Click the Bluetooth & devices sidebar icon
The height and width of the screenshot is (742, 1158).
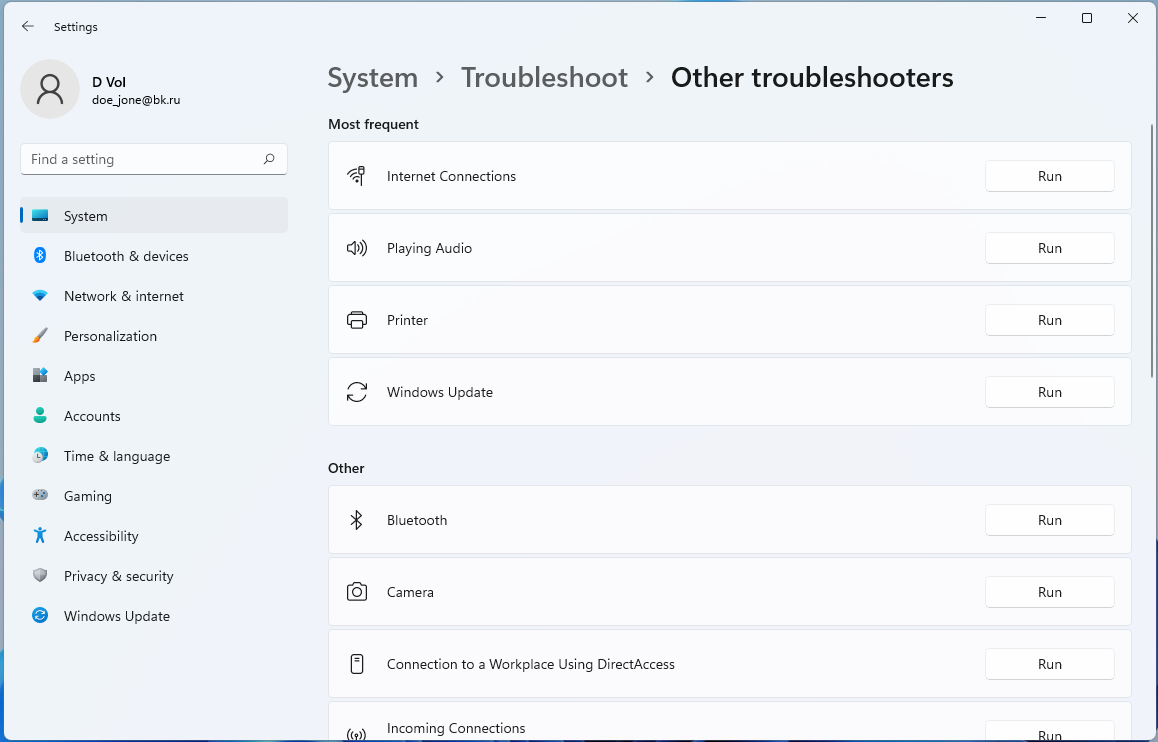40,255
